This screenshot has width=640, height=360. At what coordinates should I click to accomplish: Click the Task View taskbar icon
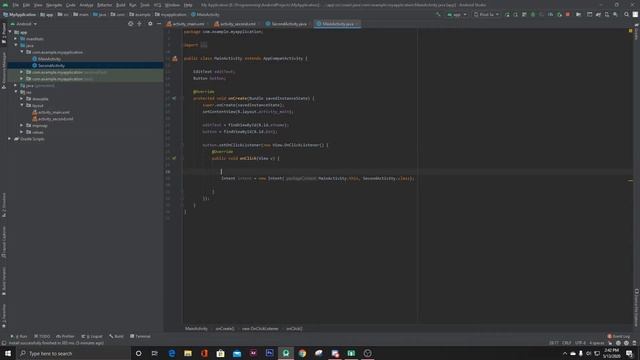coord(155,353)
